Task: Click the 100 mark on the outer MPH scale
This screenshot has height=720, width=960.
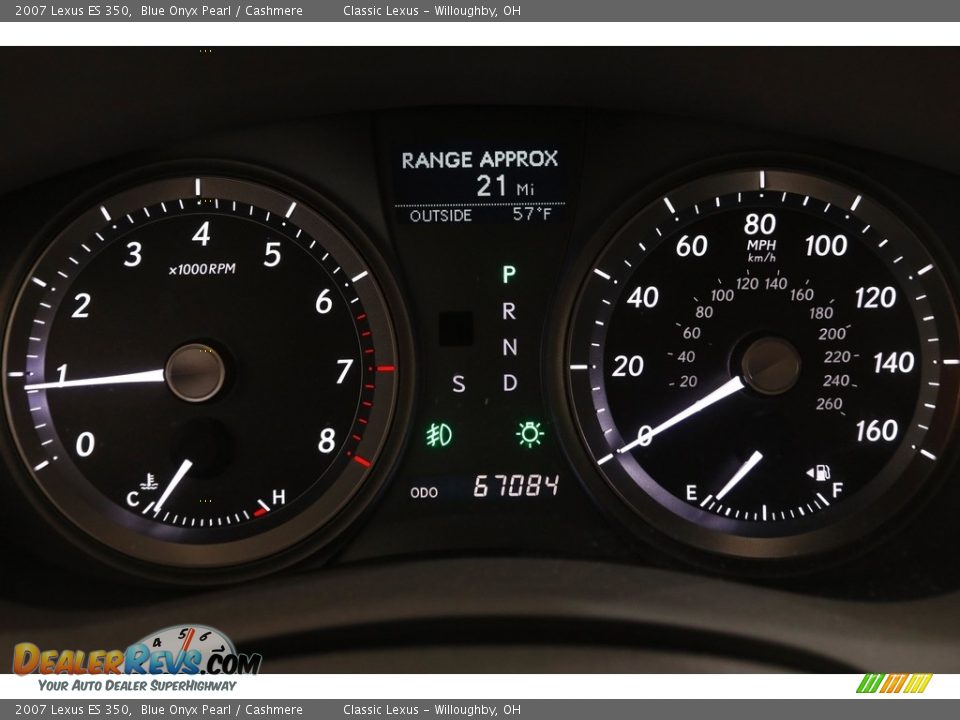Action: (827, 246)
